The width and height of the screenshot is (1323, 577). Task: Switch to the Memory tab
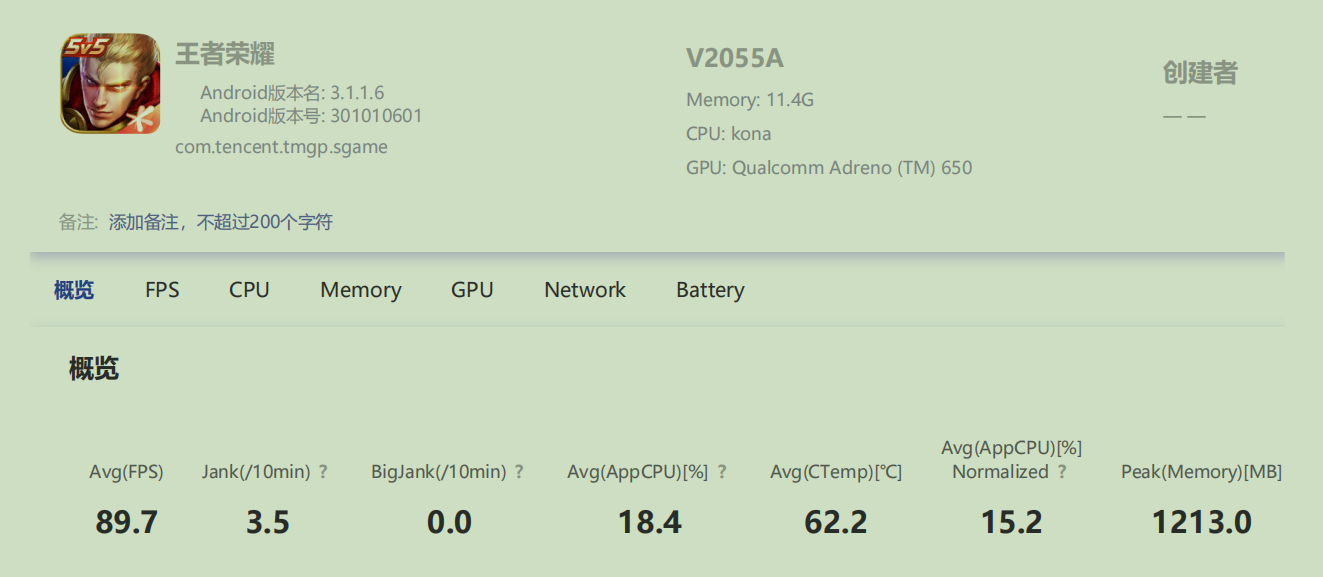tap(361, 290)
